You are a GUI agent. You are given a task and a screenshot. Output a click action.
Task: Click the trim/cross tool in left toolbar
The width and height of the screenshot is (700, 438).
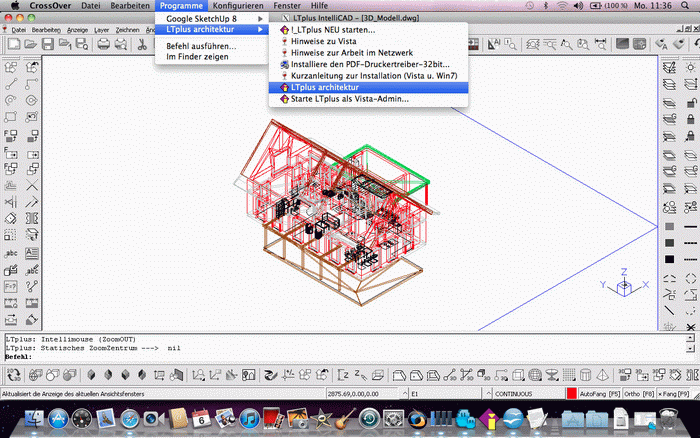[32, 185]
